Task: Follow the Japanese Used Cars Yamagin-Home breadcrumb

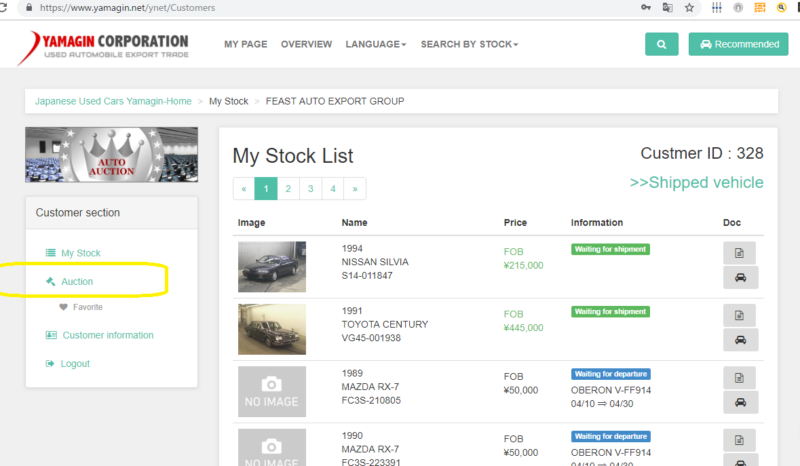Action: pyautogui.click(x=113, y=101)
